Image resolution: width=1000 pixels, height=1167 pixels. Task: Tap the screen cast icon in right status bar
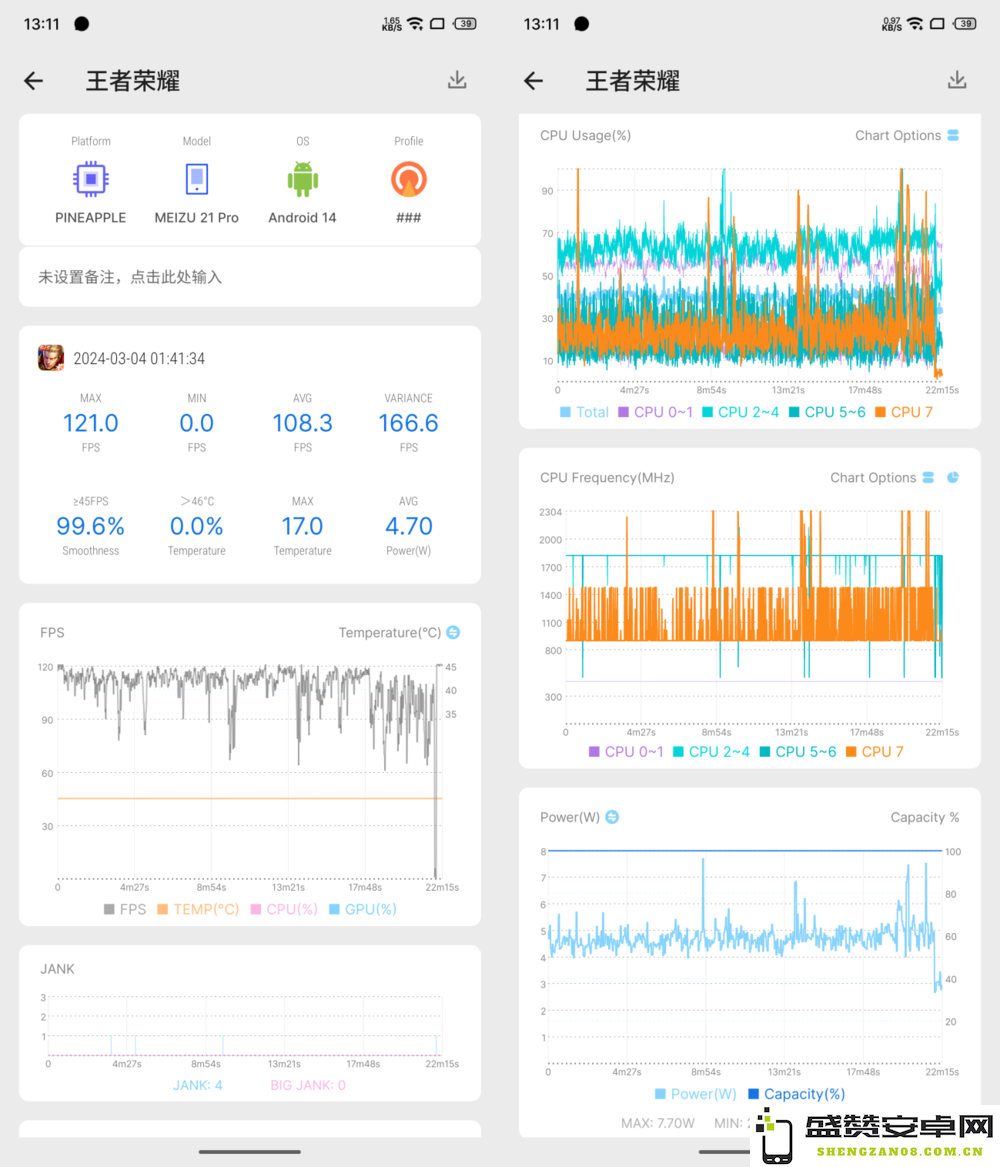point(938,24)
